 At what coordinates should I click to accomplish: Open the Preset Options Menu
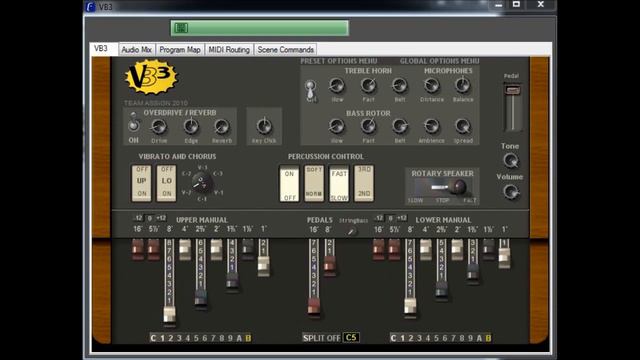pyautogui.click(x=339, y=61)
